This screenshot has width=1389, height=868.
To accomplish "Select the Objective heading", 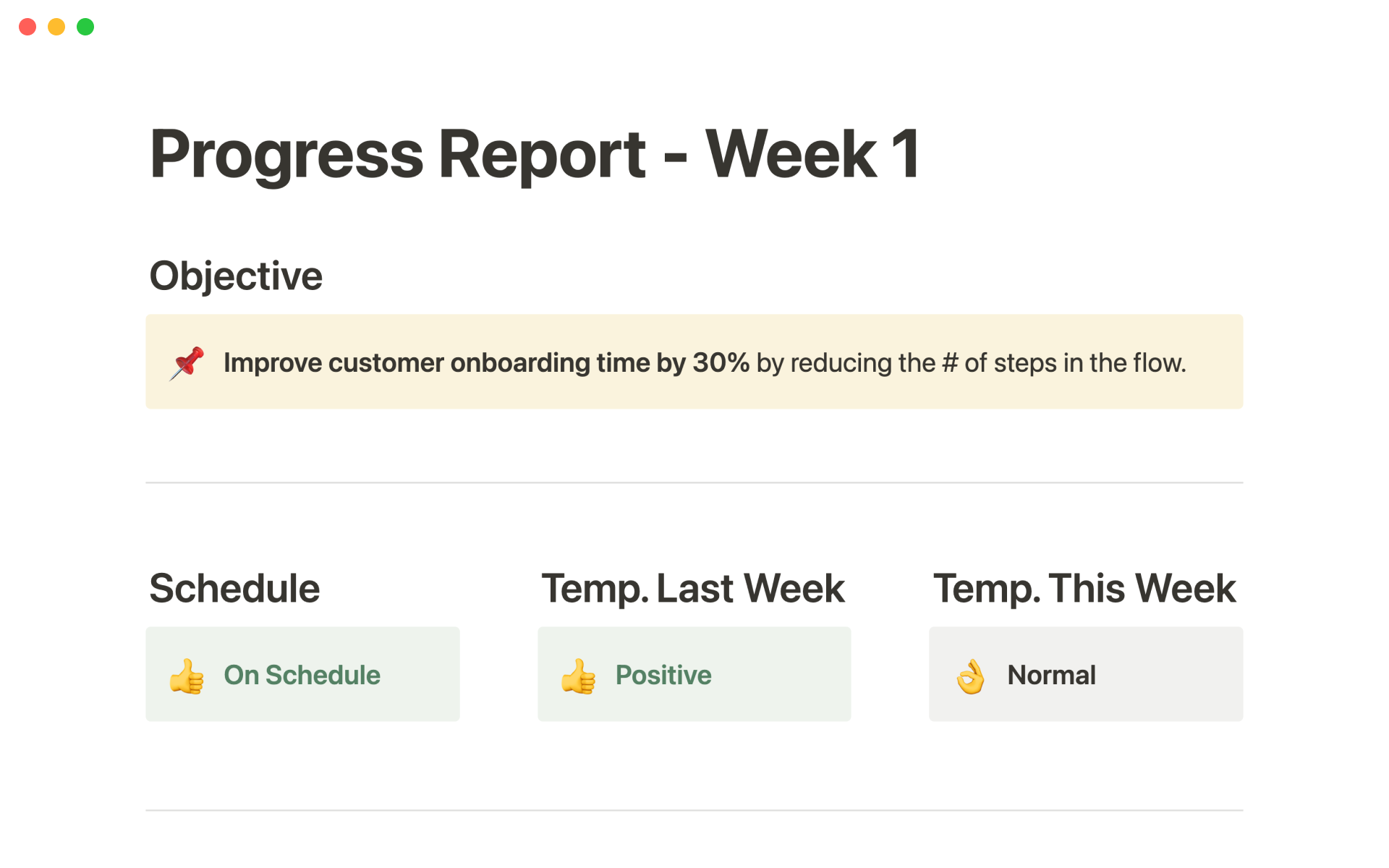I will click(236, 276).
